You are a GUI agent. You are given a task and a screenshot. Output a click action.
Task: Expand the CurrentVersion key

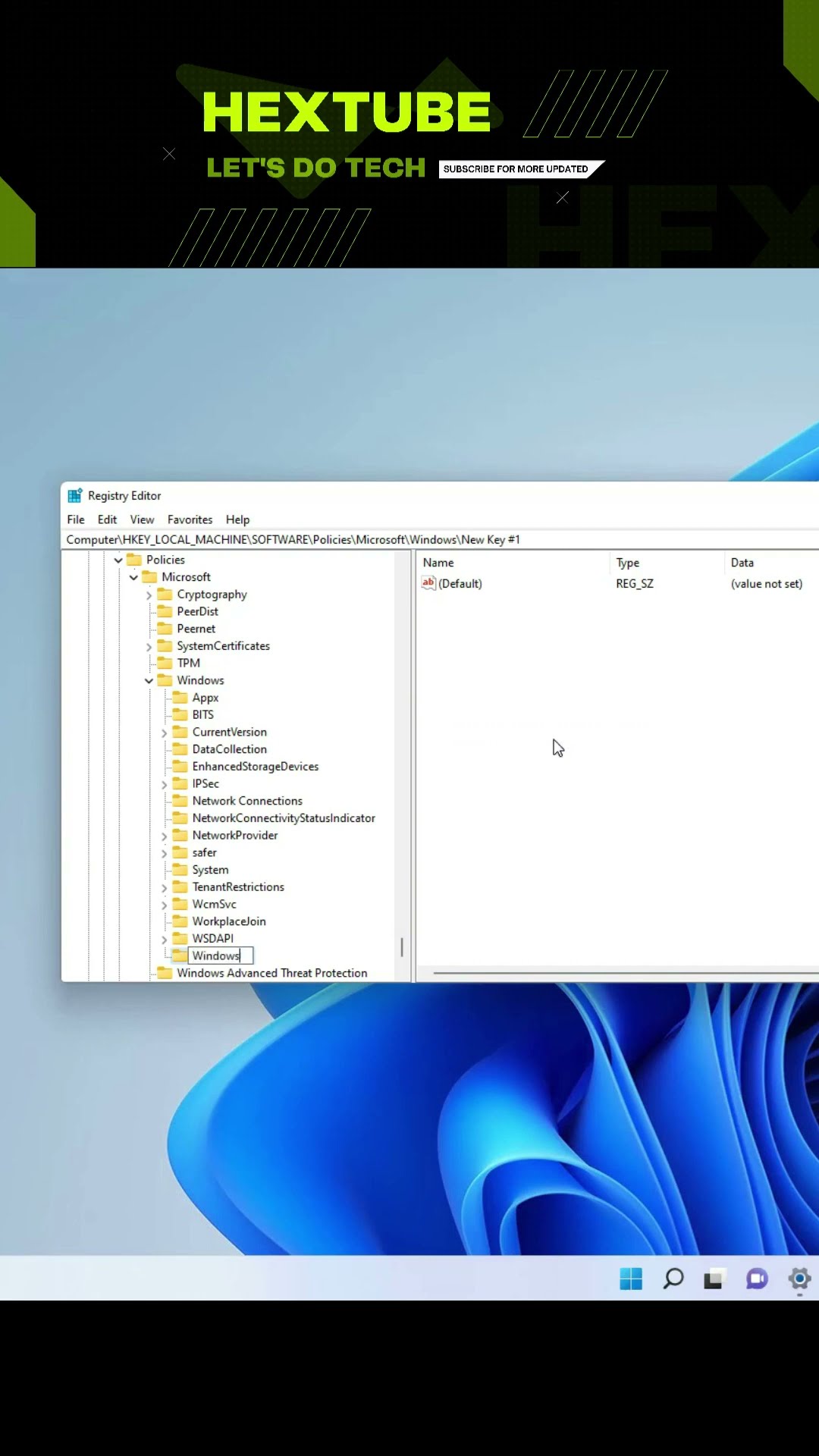pos(164,733)
